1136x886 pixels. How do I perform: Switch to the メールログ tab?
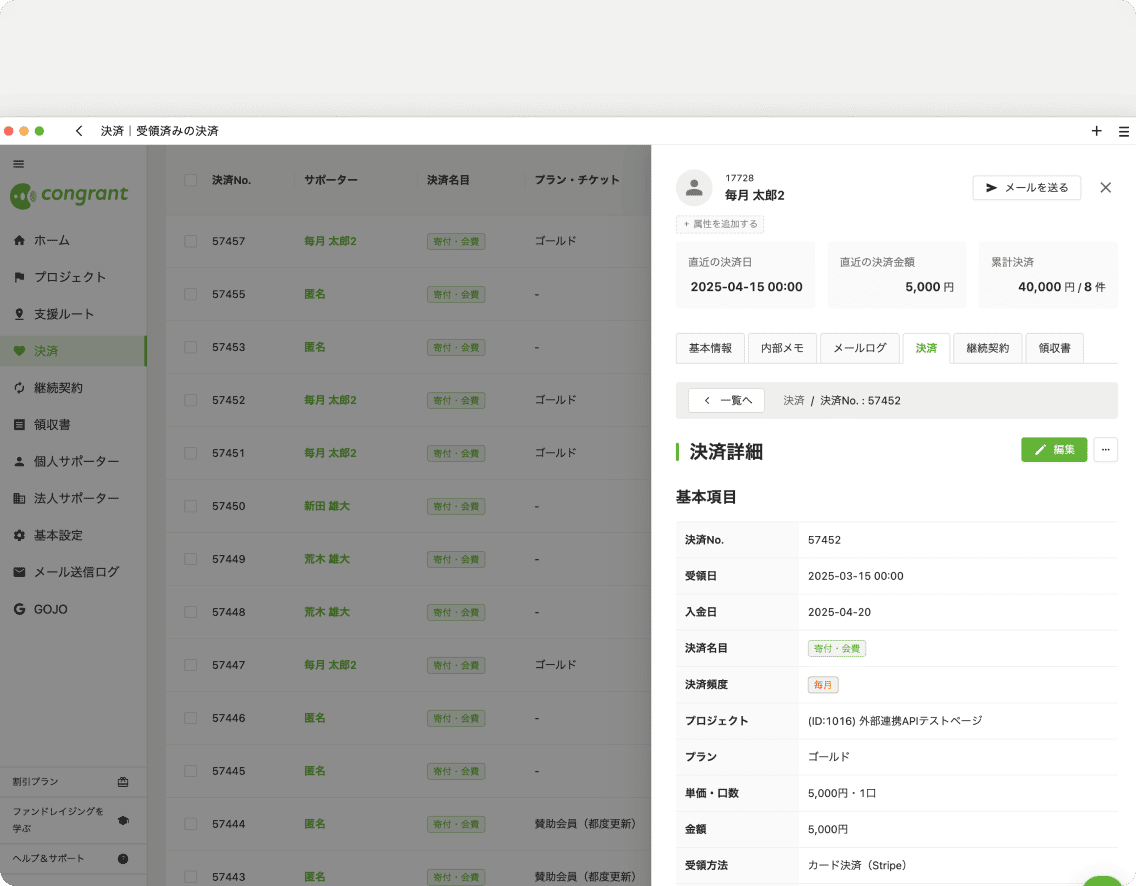pyautogui.click(x=859, y=348)
